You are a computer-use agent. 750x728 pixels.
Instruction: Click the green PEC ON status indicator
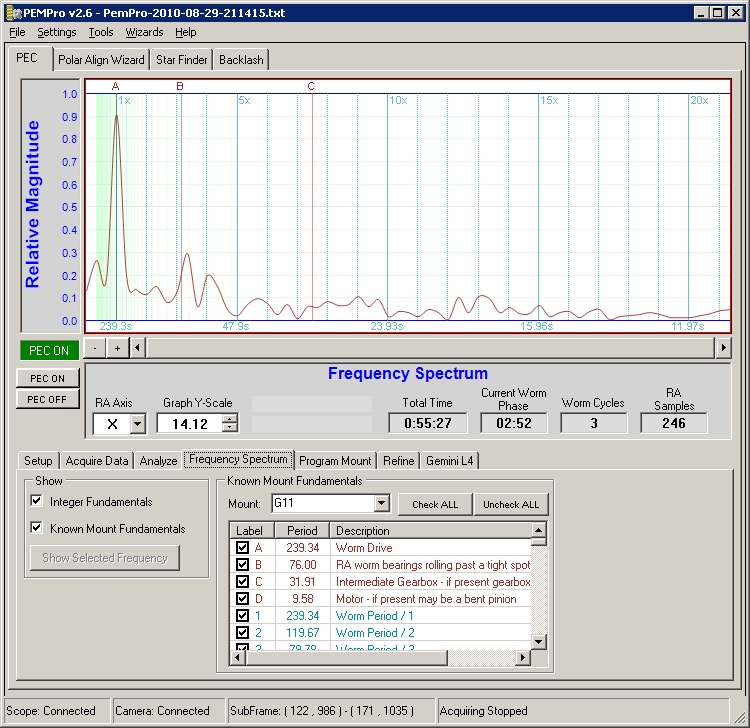tap(49, 351)
